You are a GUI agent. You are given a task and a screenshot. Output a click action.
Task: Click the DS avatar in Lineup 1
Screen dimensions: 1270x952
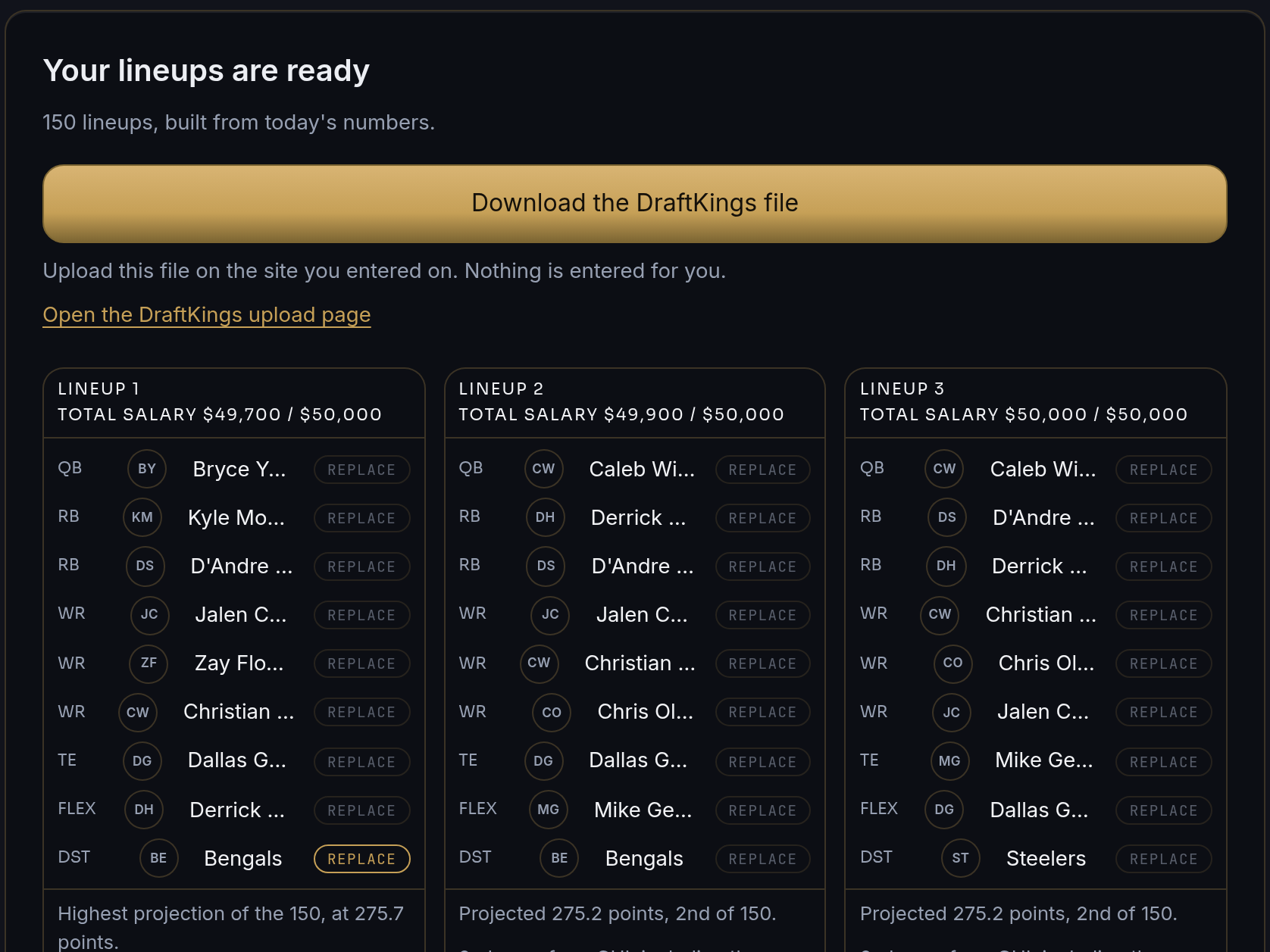click(x=145, y=566)
